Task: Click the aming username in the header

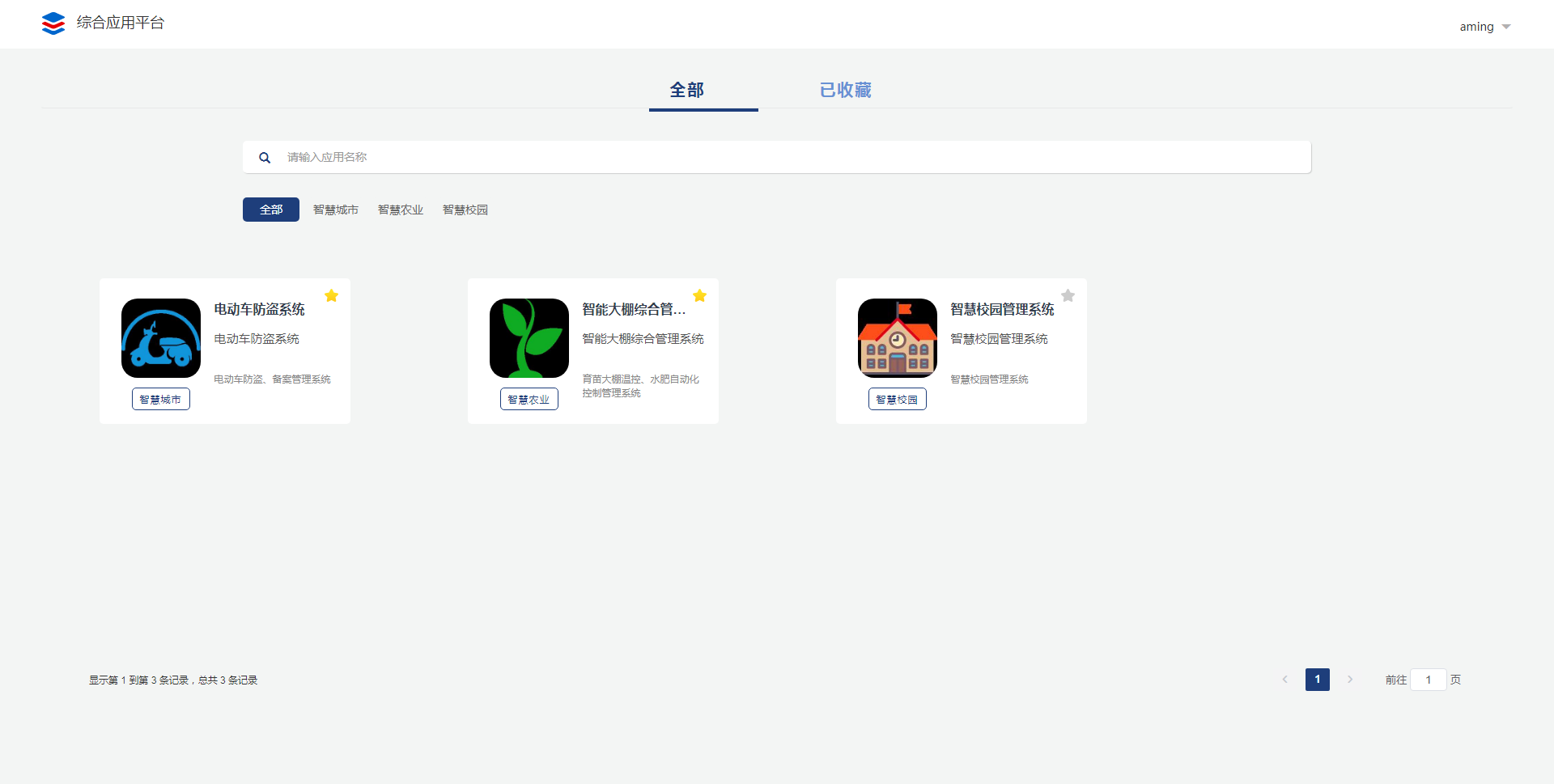Action: [x=1476, y=27]
